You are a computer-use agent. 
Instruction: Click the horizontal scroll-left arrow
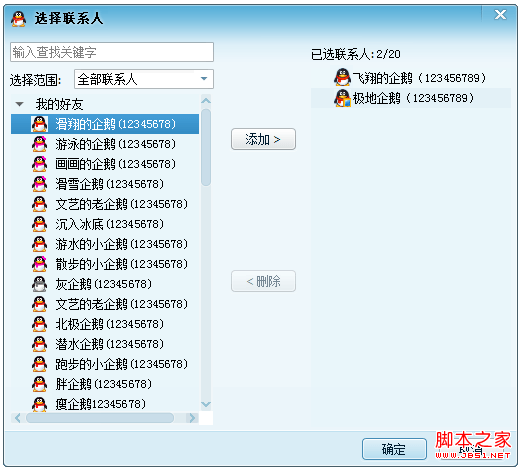pyautogui.click(x=18, y=418)
